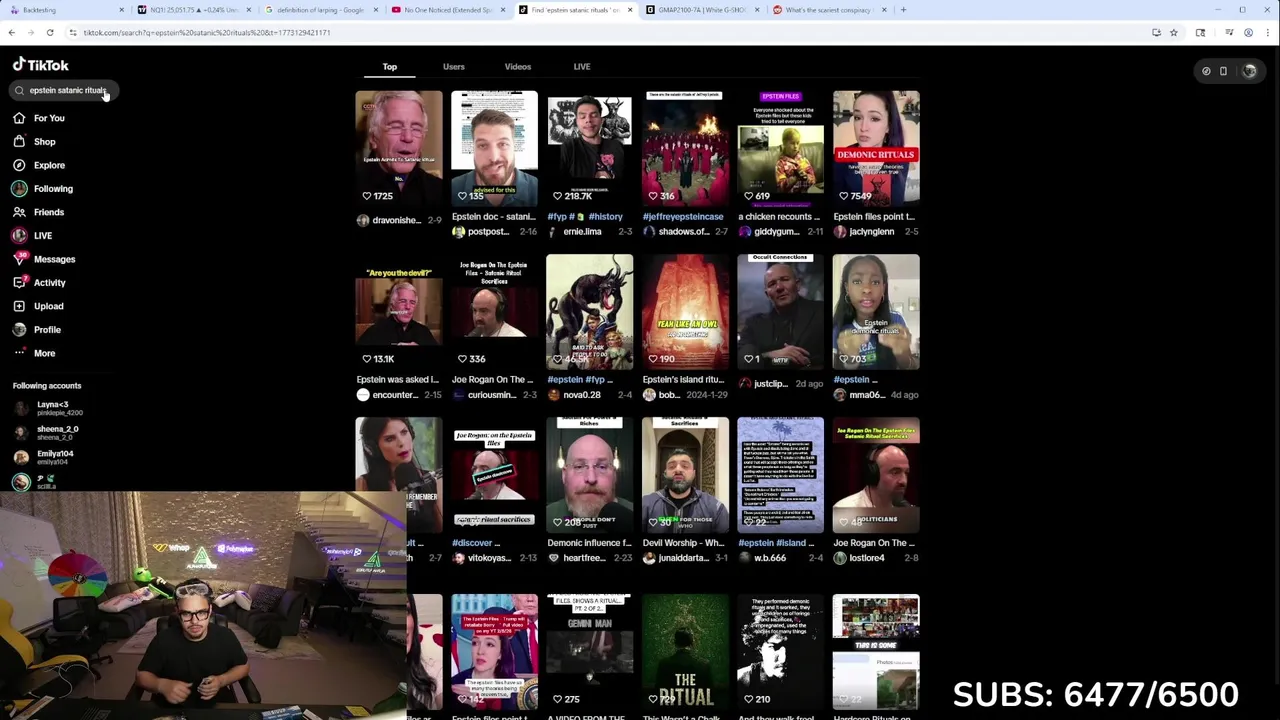Open Joe Rogan 336-likes video thumbnail
This screenshot has width=1280, height=720.
click(x=494, y=312)
